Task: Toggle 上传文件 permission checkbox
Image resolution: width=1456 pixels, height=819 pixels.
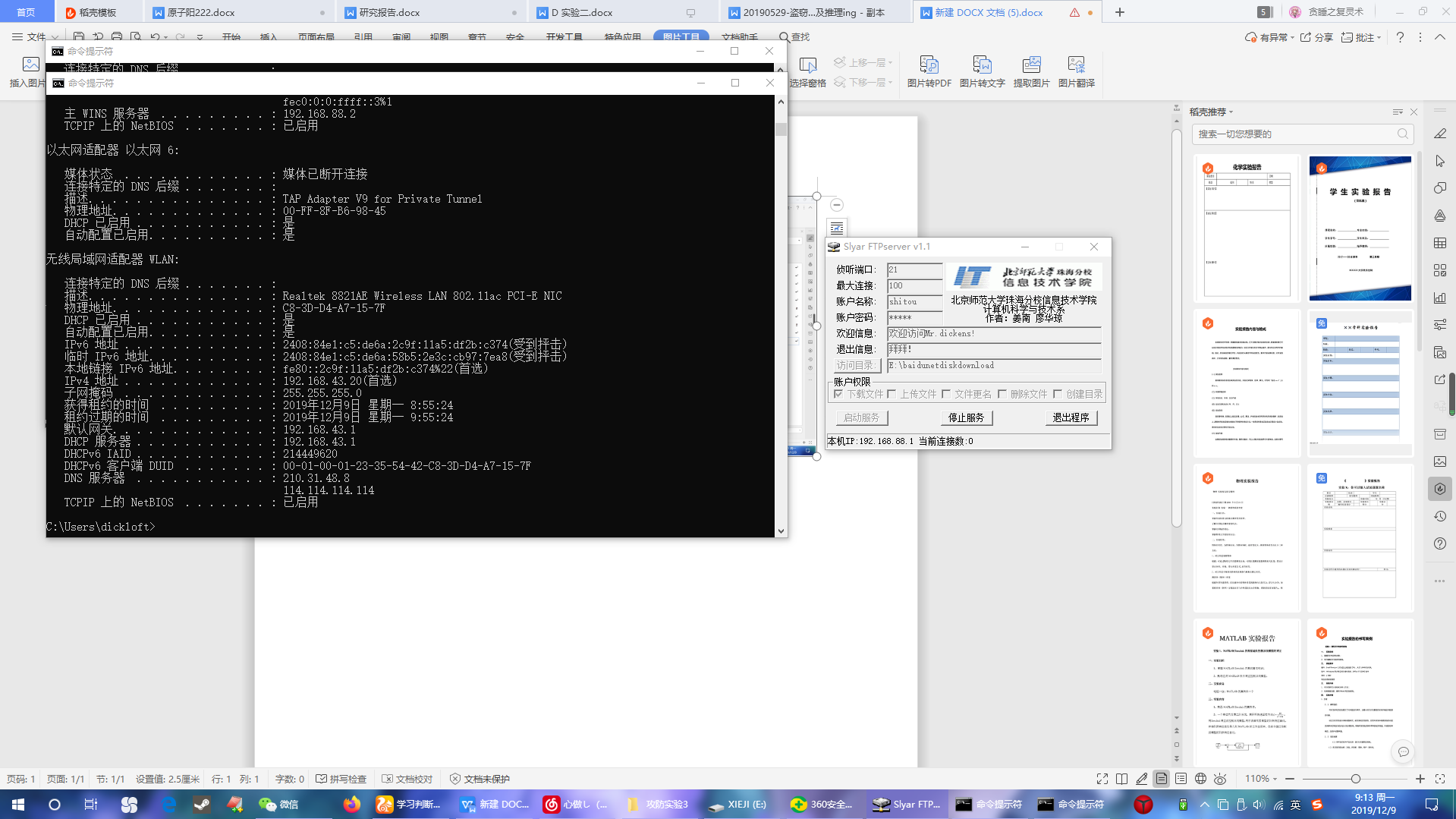Action: 892,394
